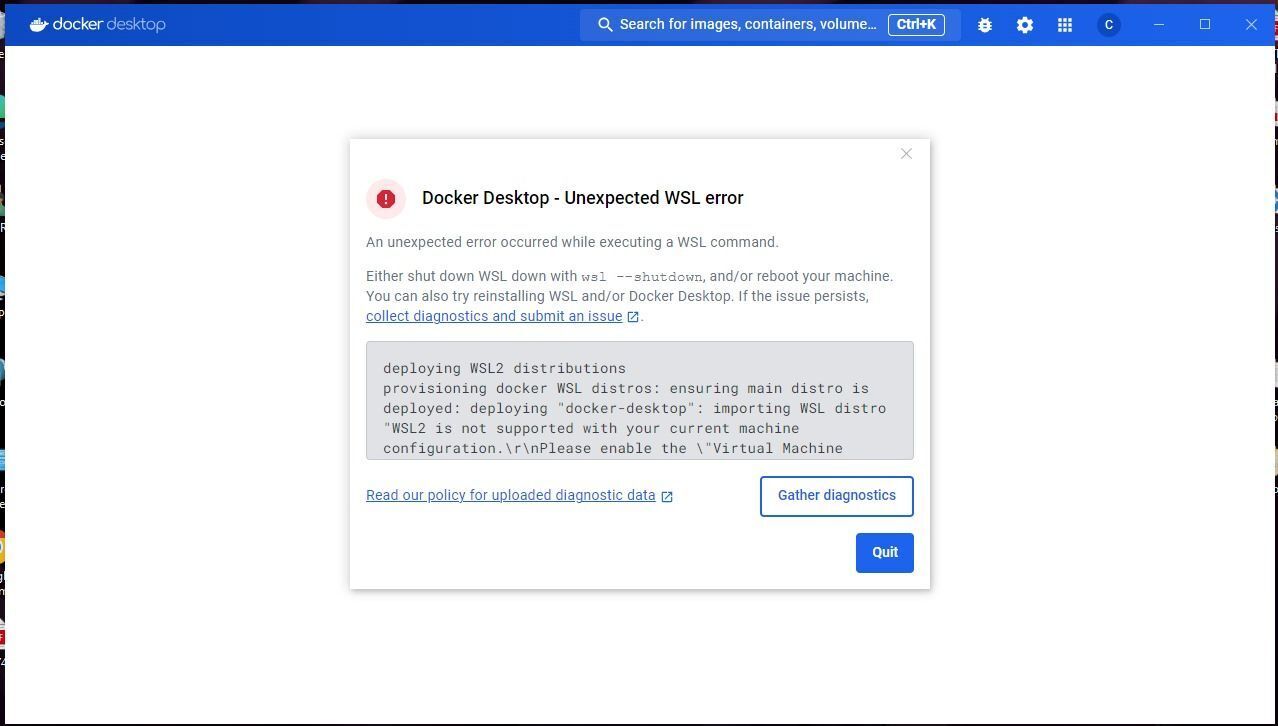
Task: Dismiss the WSL error dialog with the X
Action: (906, 153)
